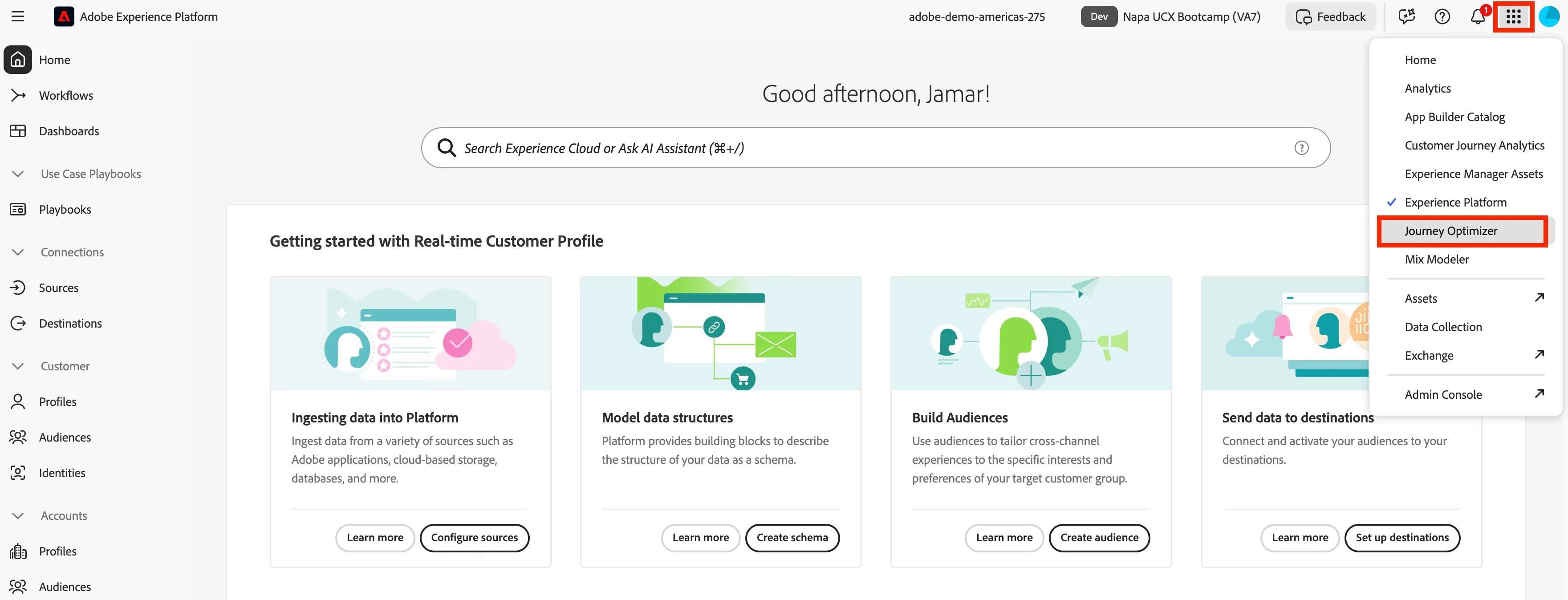This screenshot has height=600, width=1568.
Task: Open the notifications bell
Action: pos(1477,16)
